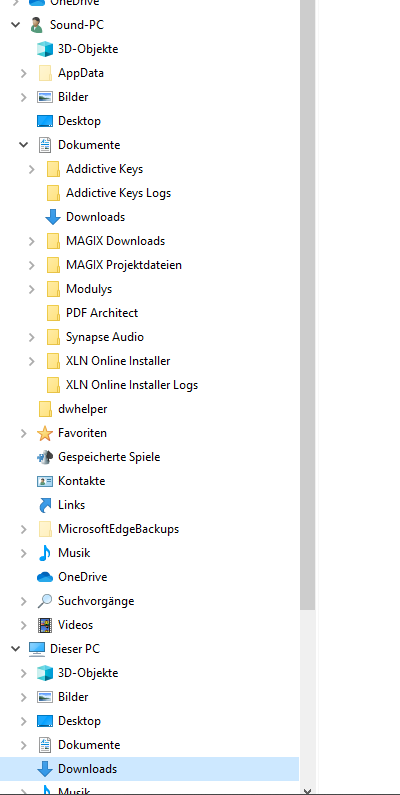
Task: Click the Desktop icon under Sound-PC
Action: [x=45, y=121]
